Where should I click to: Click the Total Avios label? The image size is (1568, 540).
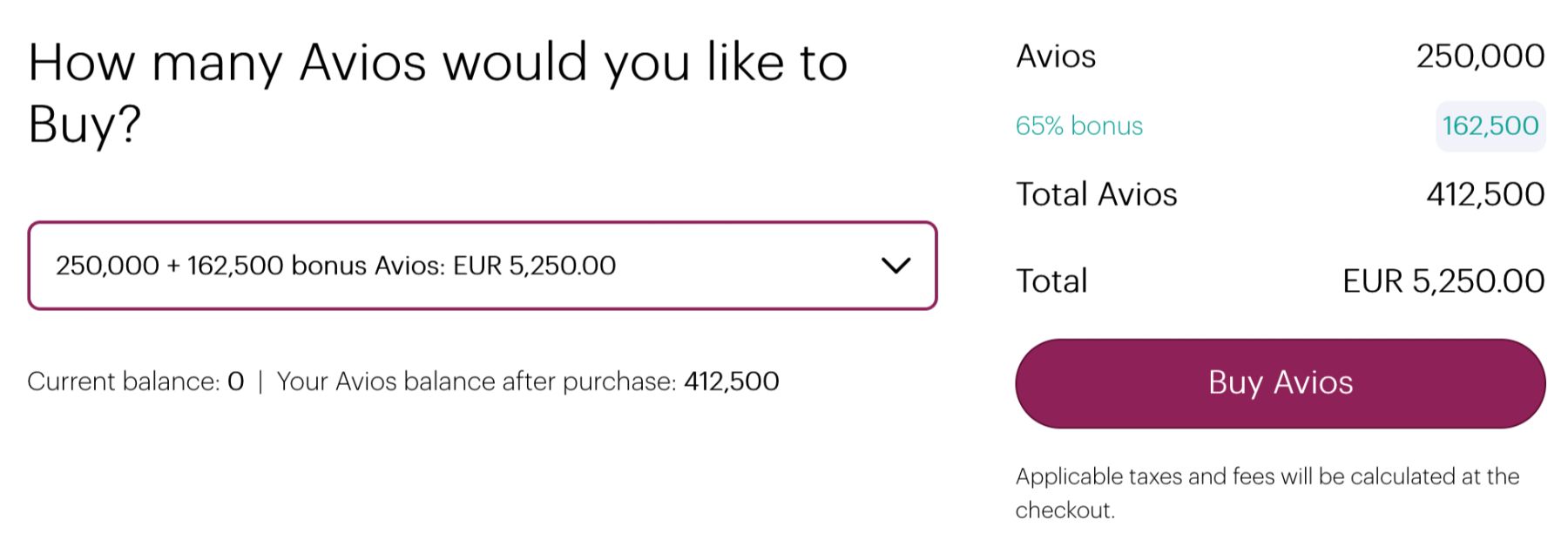(x=1096, y=194)
